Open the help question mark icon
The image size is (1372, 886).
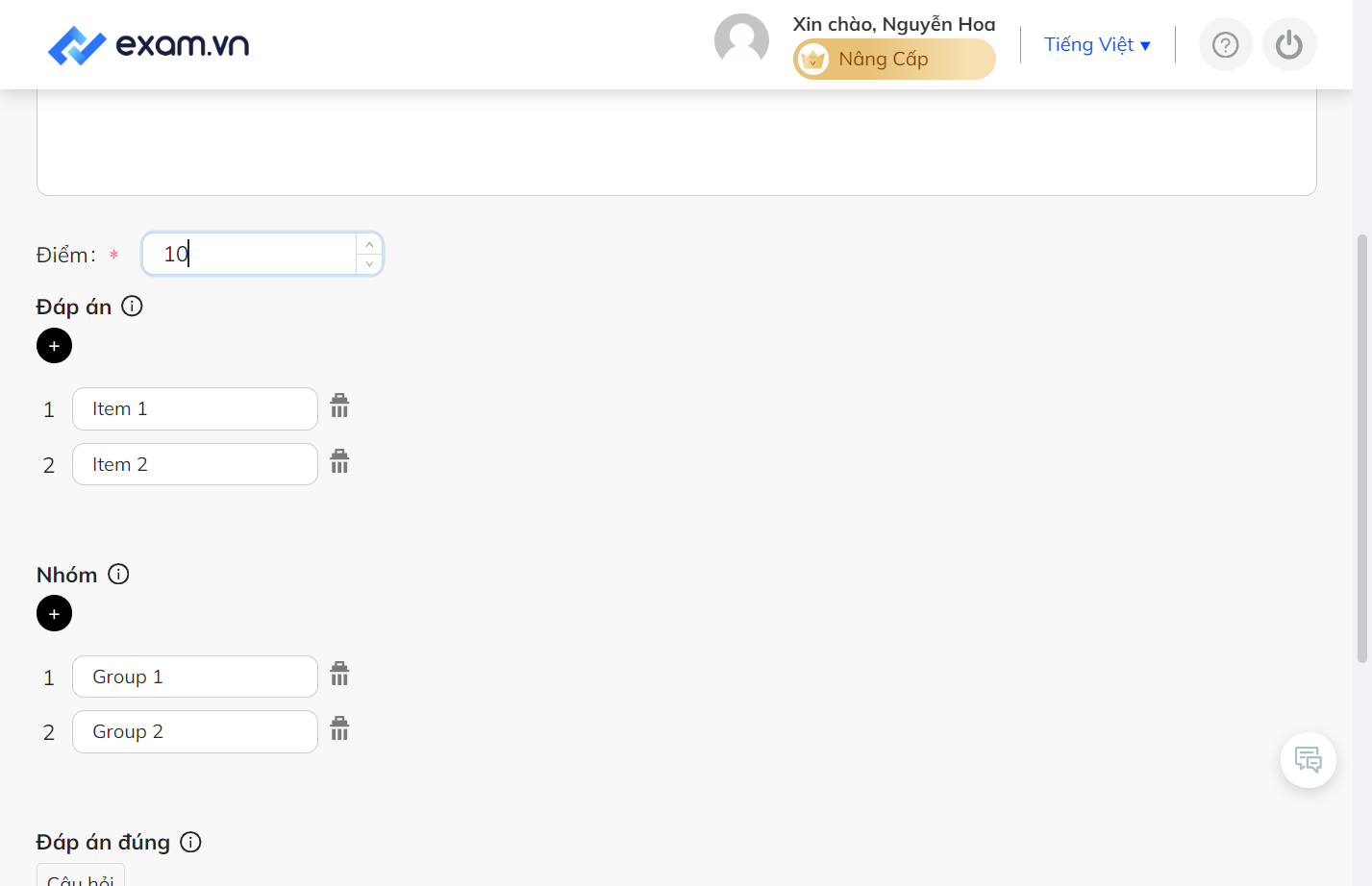[1225, 44]
